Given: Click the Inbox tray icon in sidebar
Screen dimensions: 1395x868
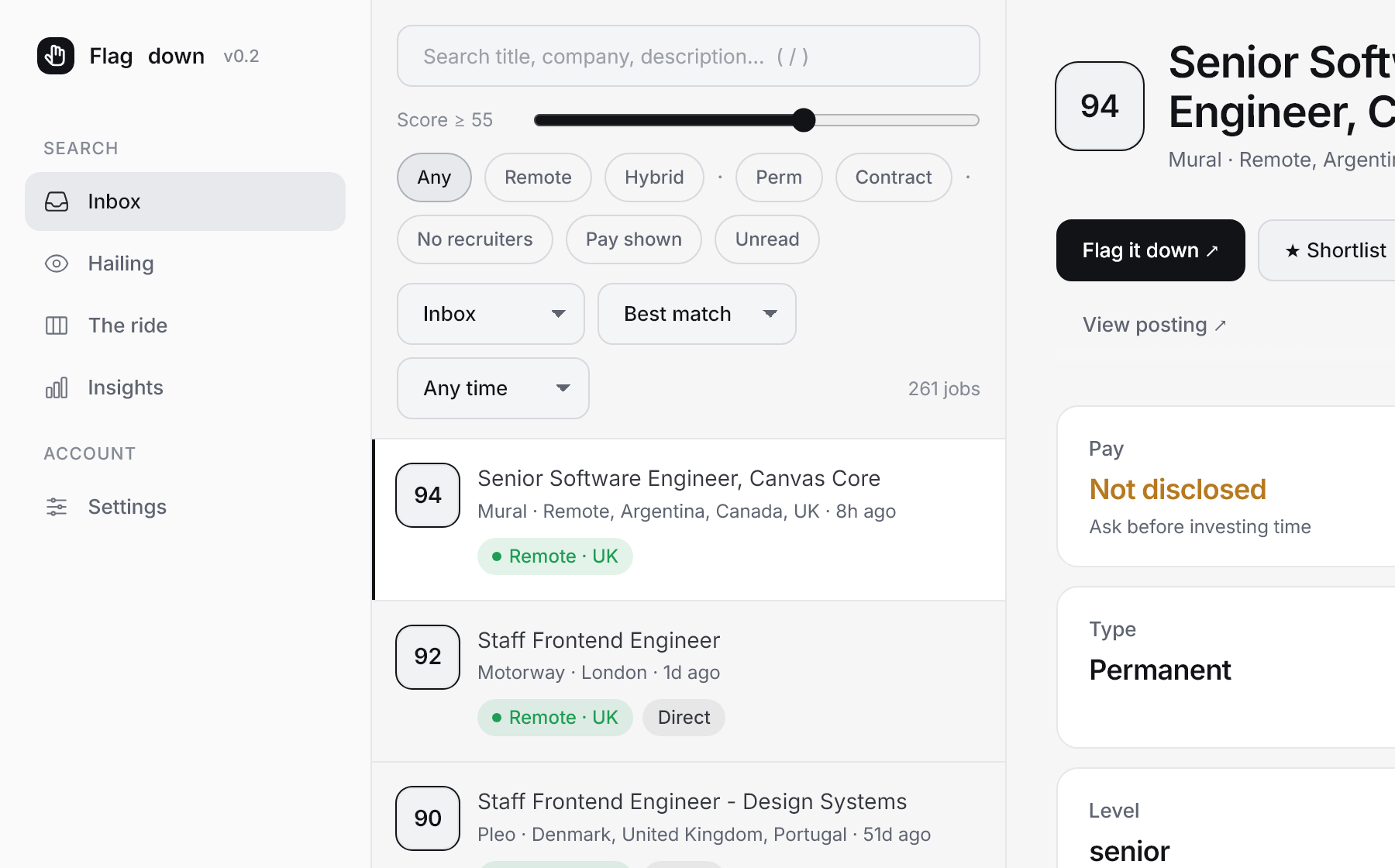Looking at the screenshot, I should (57, 201).
